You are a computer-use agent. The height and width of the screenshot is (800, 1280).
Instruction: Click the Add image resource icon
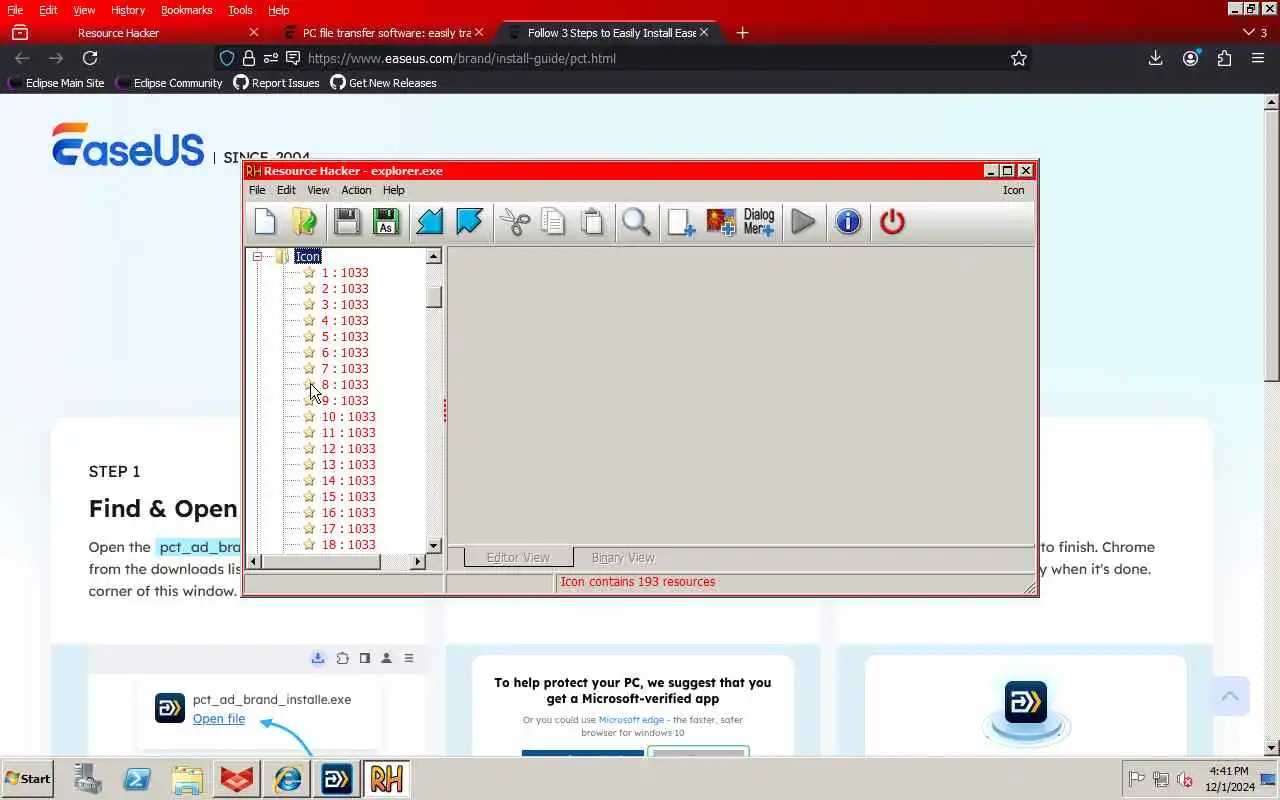click(721, 222)
